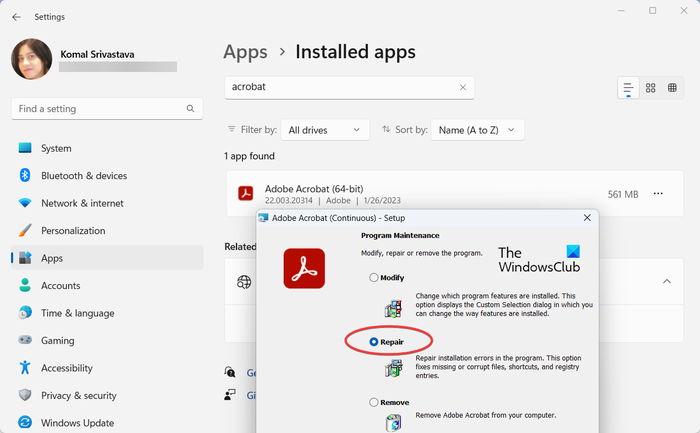
Task: Switch to table view layout
Action: click(672, 88)
